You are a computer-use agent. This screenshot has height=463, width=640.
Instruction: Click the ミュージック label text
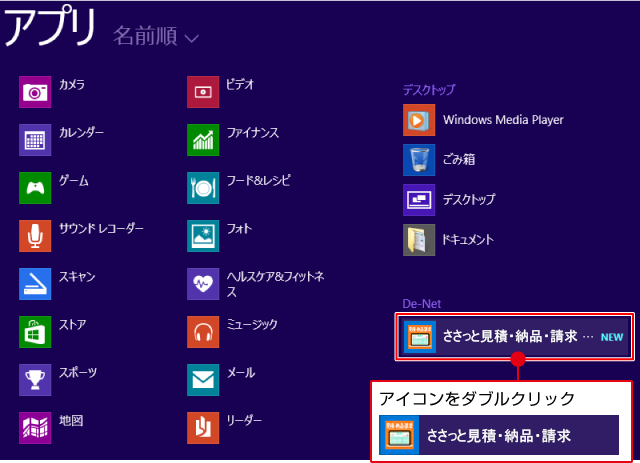tap(252, 325)
